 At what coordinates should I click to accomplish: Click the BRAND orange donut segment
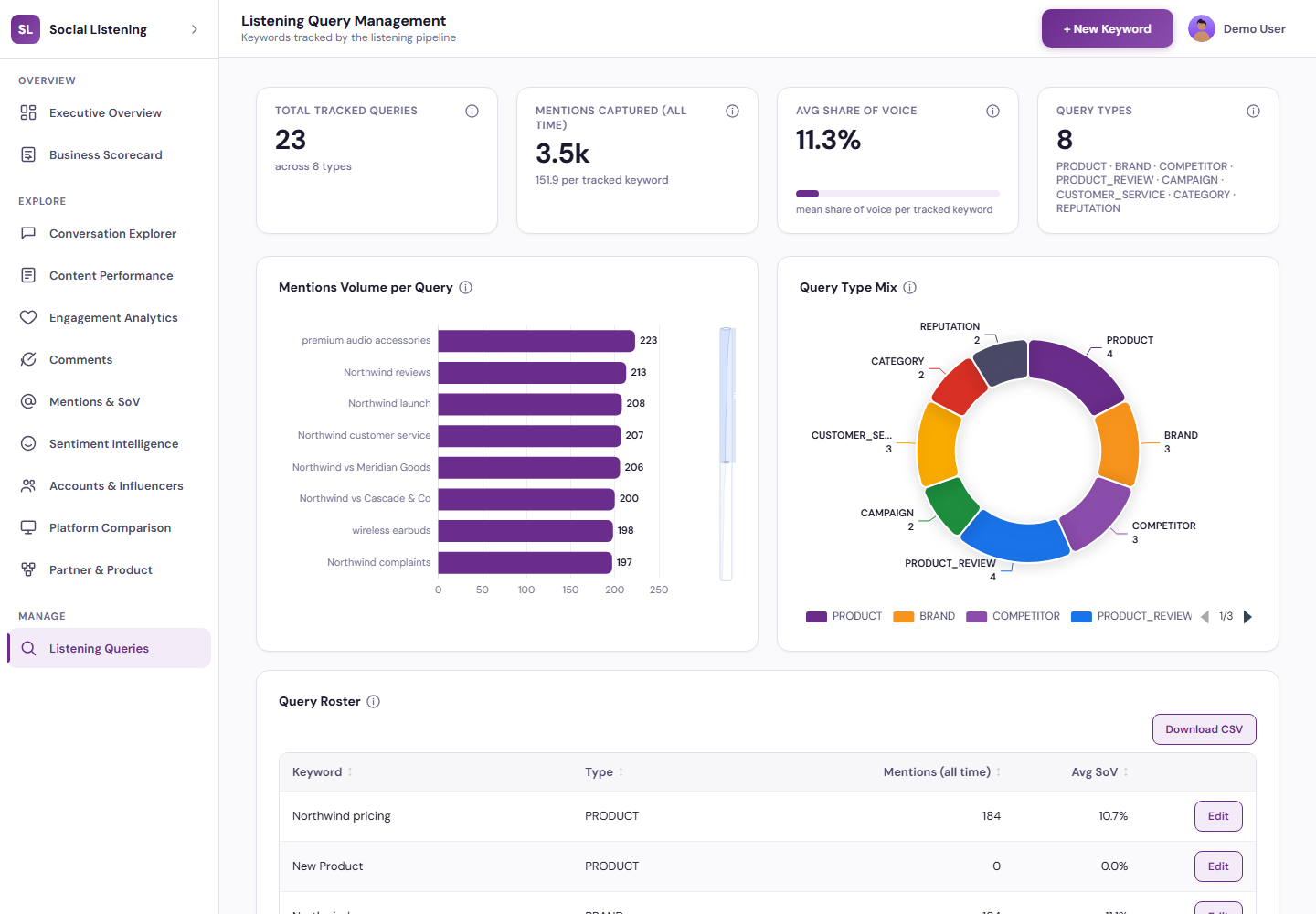point(1118,445)
